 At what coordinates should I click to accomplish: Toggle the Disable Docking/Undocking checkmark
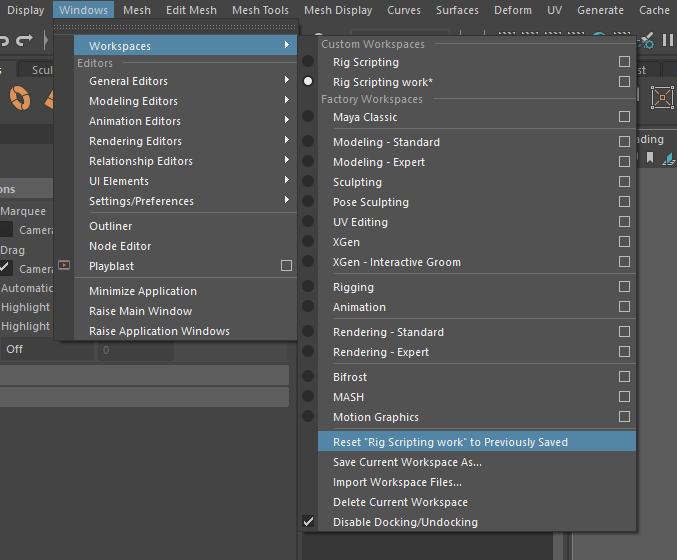308,522
